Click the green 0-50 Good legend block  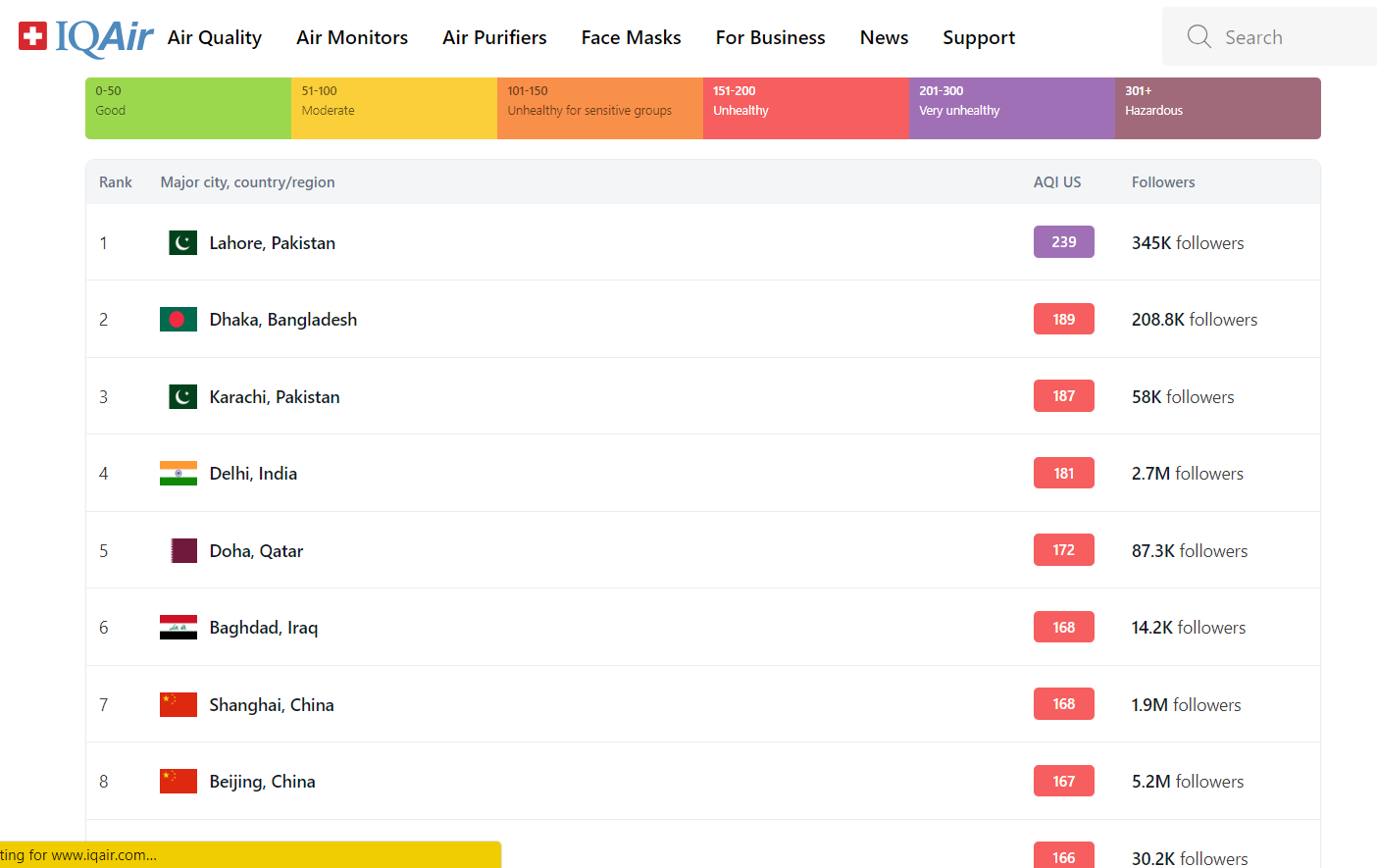click(x=188, y=108)
